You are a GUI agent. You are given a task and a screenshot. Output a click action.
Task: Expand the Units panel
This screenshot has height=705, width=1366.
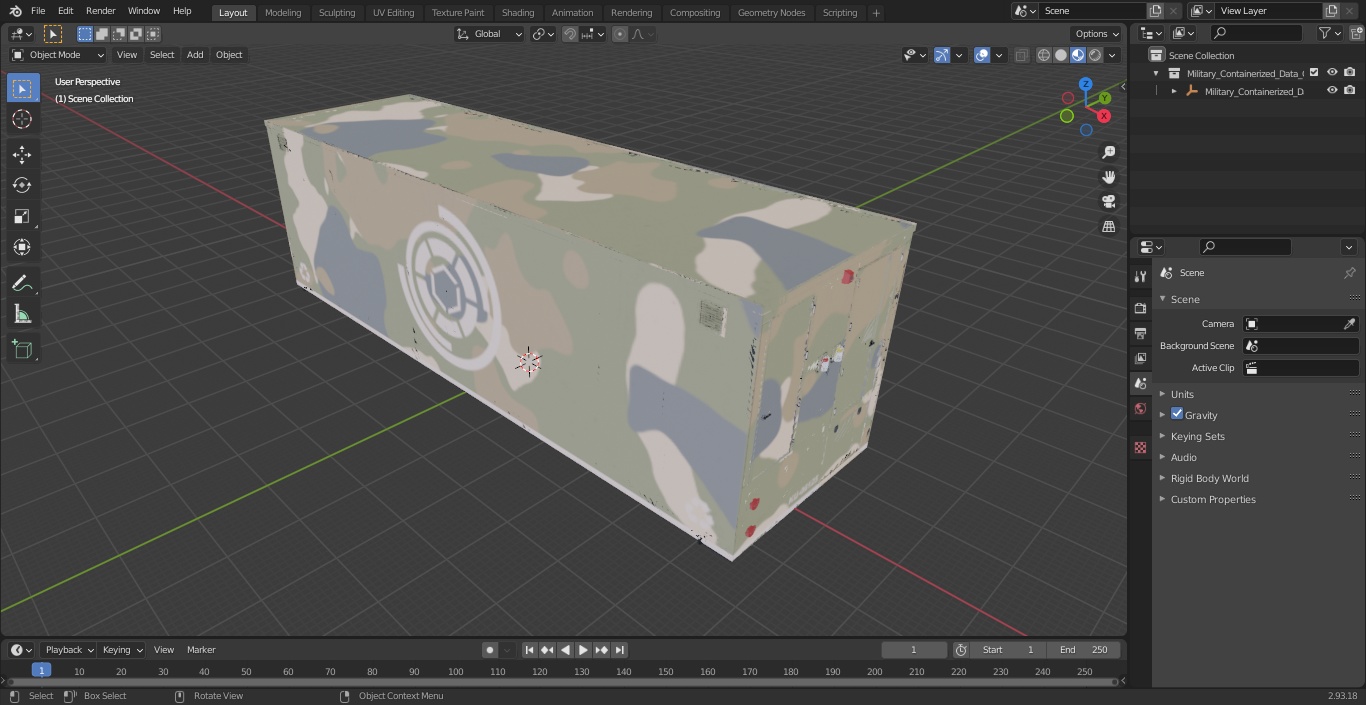pos(1182,394)
